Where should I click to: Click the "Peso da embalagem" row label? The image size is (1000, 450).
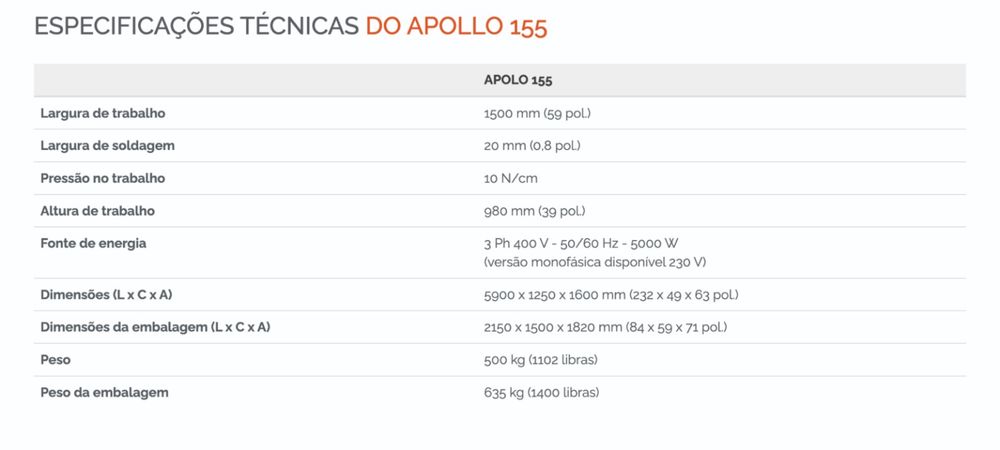104,392
